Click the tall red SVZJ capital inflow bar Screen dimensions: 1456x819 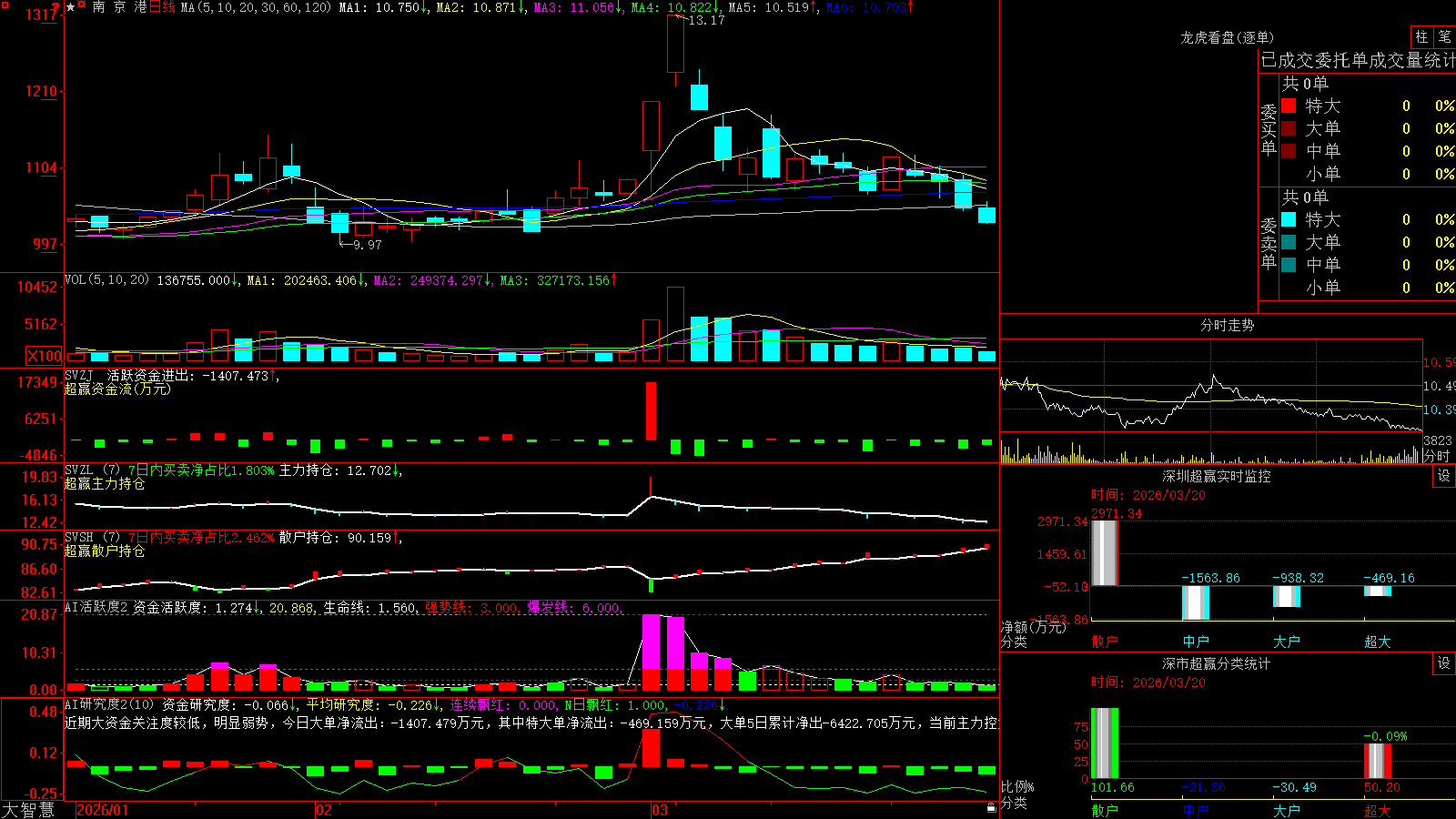651,411
